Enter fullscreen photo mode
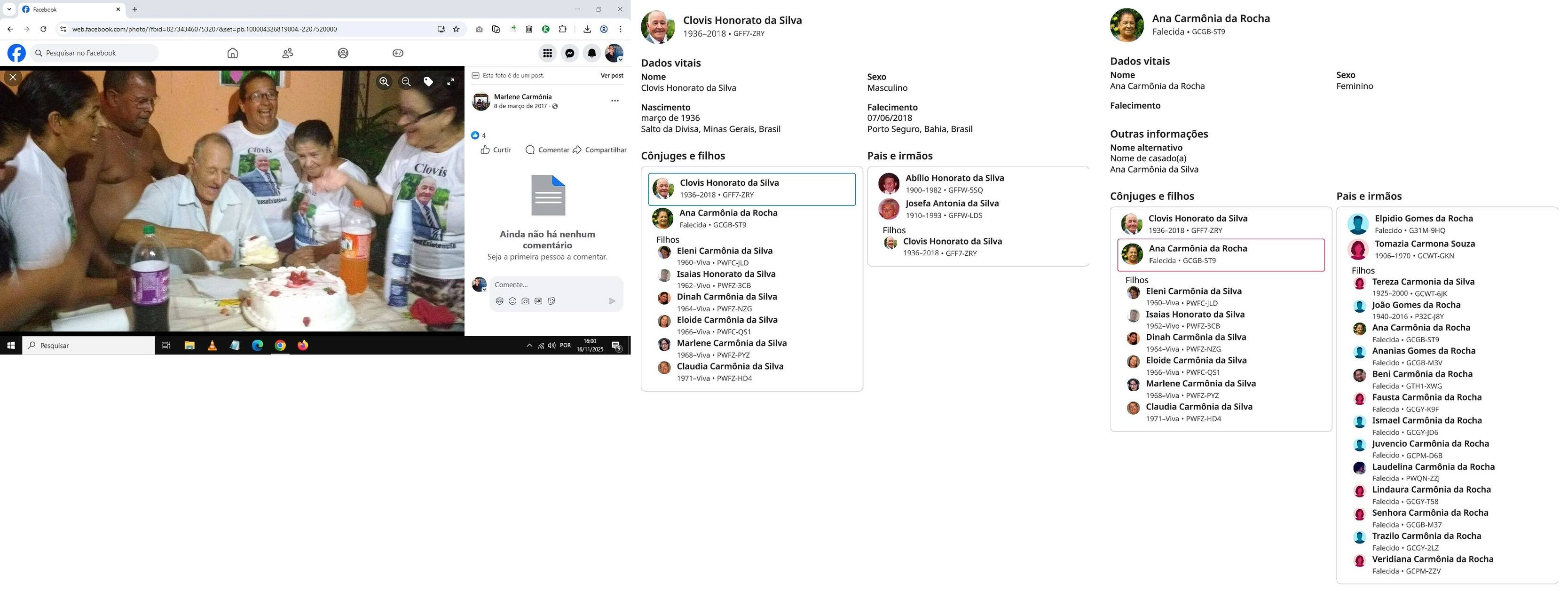The height and width of the screenshot is (591, 1568). 450,81
